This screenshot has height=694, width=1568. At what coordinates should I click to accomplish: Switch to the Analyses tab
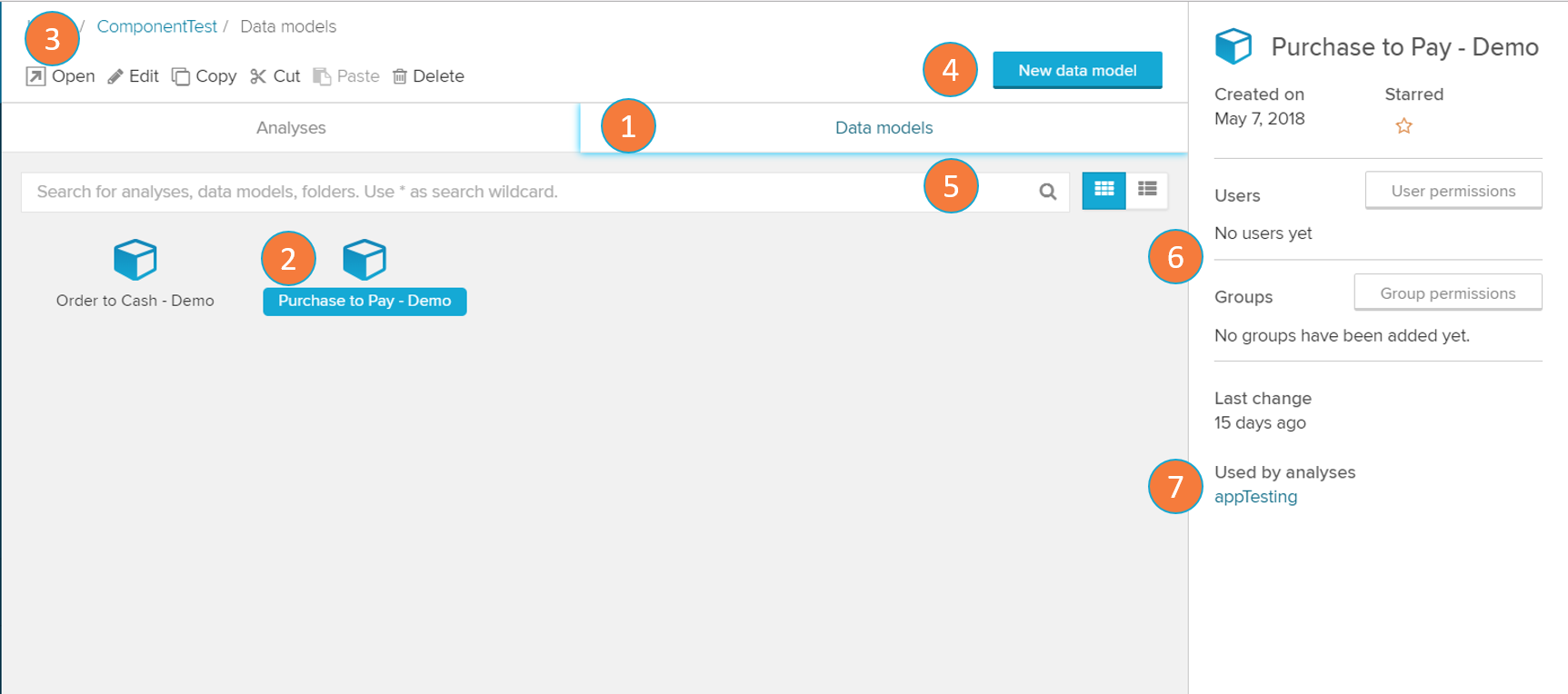point(291,128)
